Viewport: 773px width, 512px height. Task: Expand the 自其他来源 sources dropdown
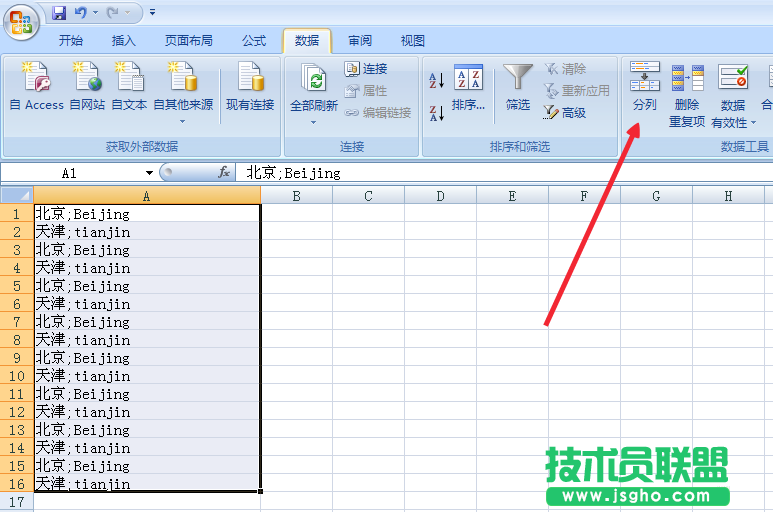(183, 122)
